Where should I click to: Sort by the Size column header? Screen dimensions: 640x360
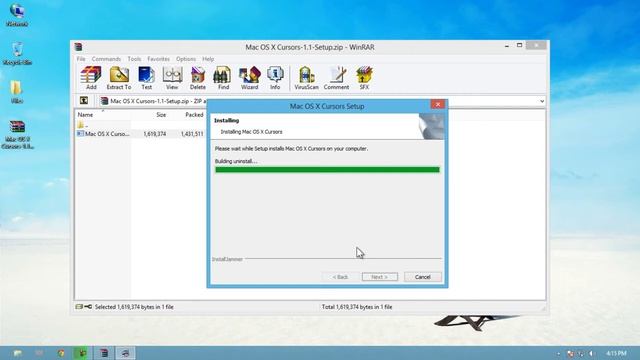pos(161,115)
